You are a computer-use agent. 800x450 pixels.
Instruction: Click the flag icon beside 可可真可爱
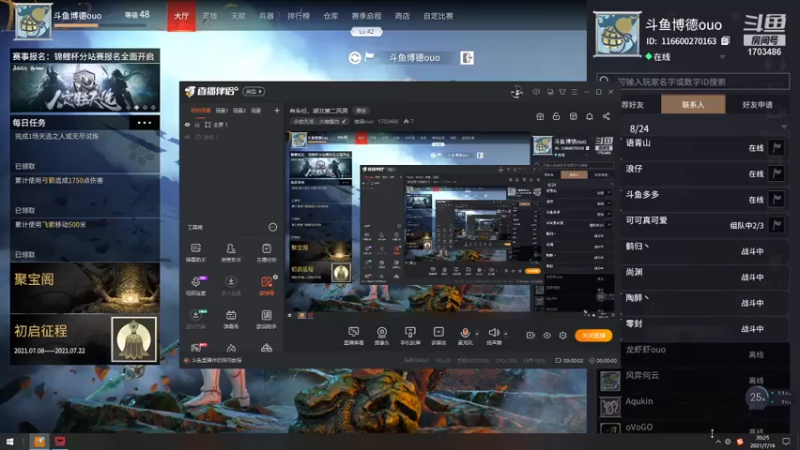coord(777,224)
